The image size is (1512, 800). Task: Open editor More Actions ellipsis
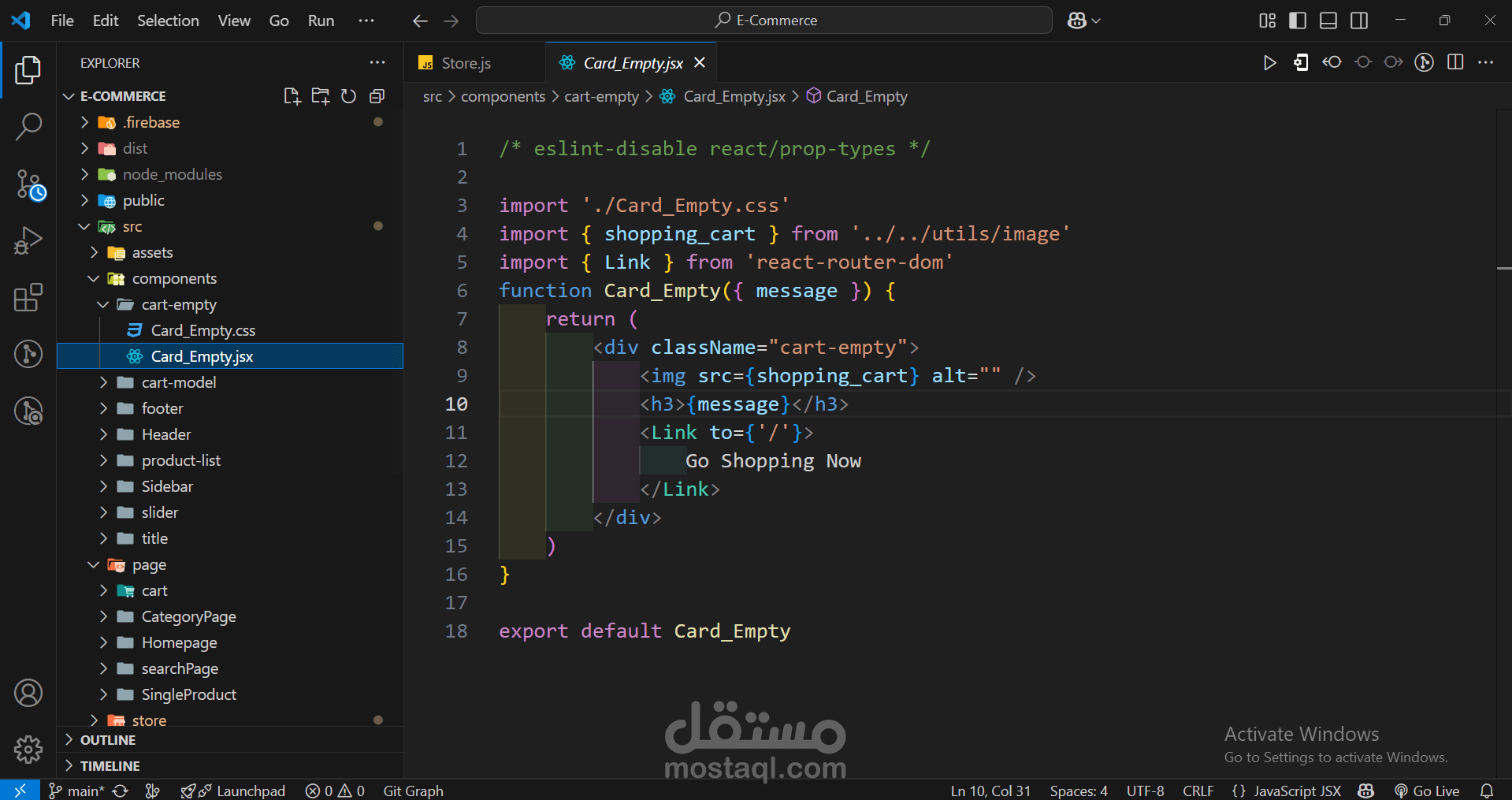1486,63
